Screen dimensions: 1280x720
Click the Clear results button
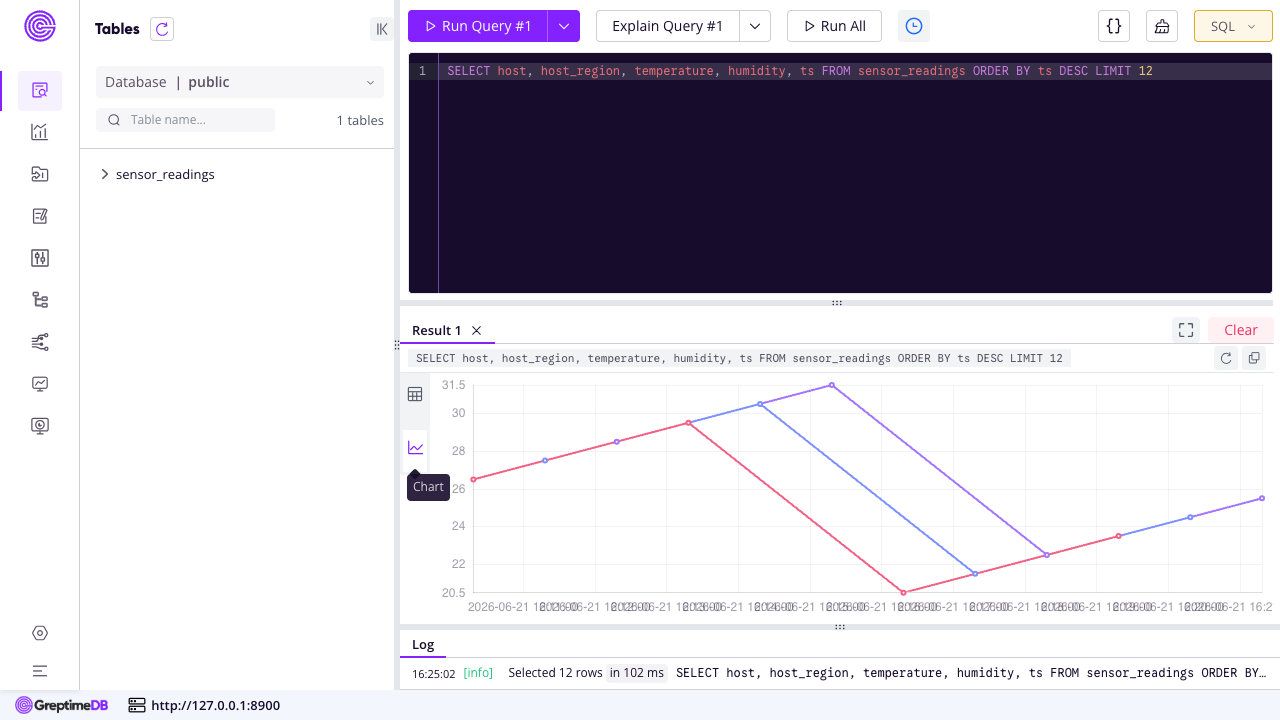tap(1241, 330)
